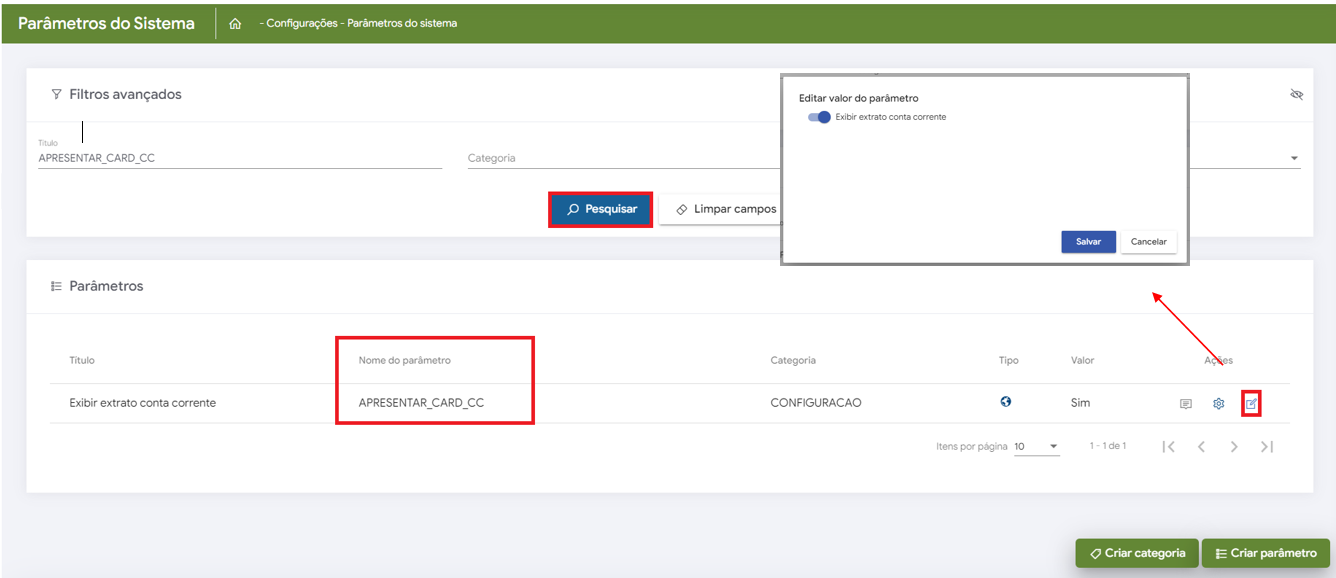Jump to last page of results
Viewport: 1336px width, 578px height.
click(1267, 446)
